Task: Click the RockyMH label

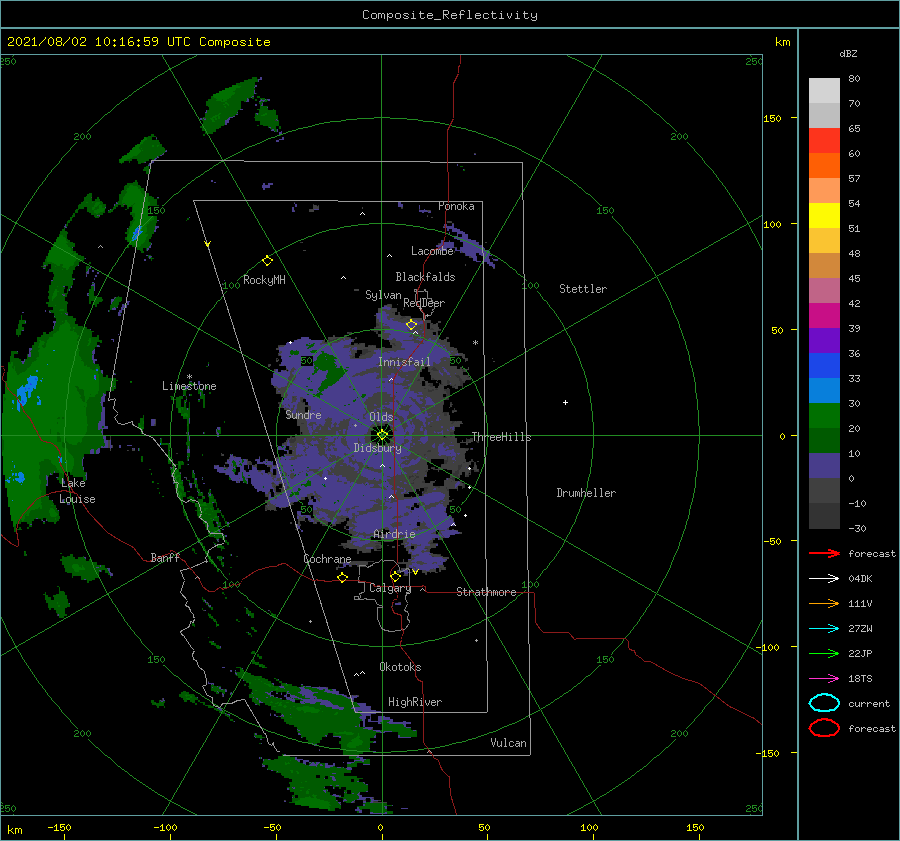Action: [264, 280]
